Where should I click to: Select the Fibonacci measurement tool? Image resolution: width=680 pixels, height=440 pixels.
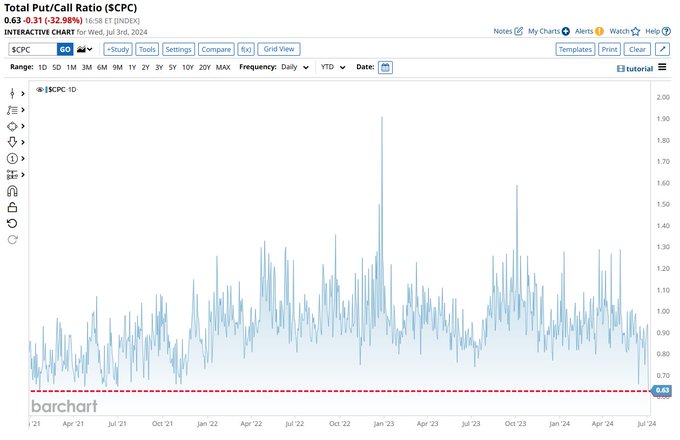(x=12, y=175)
